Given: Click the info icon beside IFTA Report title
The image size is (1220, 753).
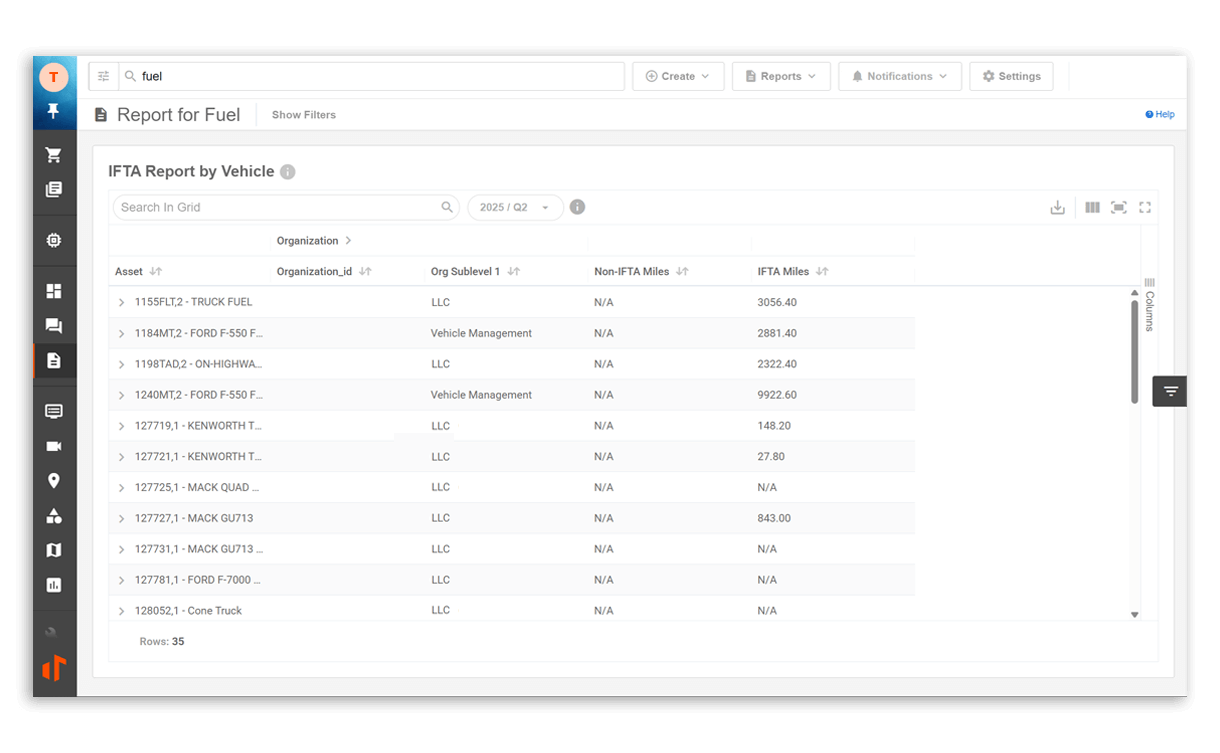Looking at the screenshot, I should (287, 171).
